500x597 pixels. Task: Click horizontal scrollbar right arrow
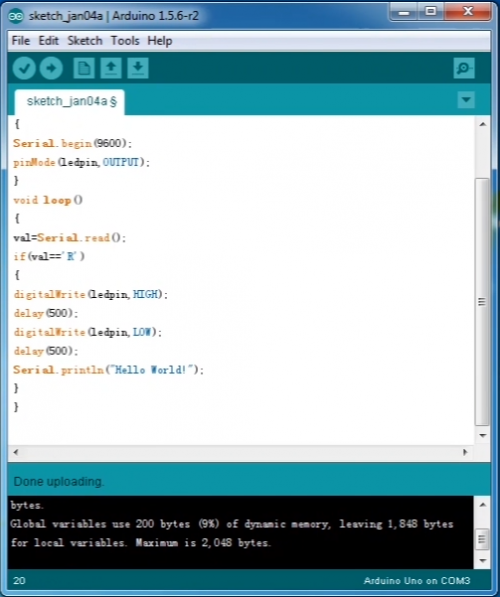(x=465, y=452)
